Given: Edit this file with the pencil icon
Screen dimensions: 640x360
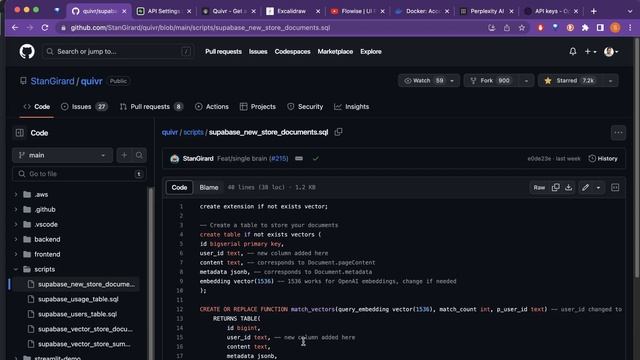Looking at the screenshot, I should [585, 187].
